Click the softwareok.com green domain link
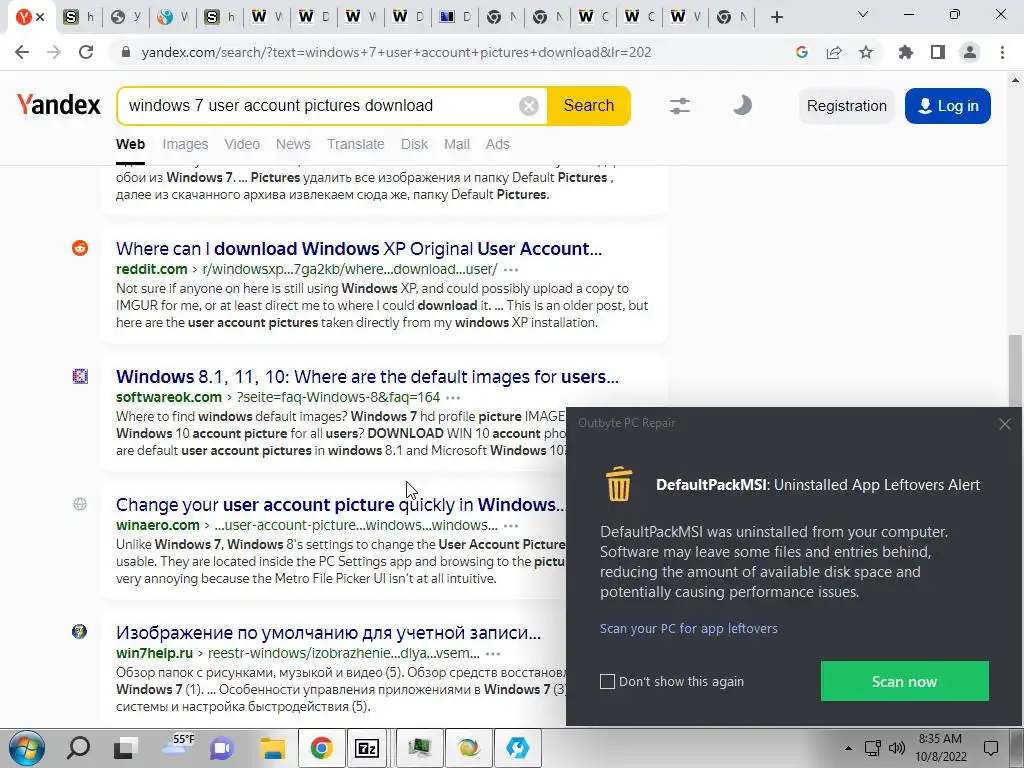 pos(168,397)
